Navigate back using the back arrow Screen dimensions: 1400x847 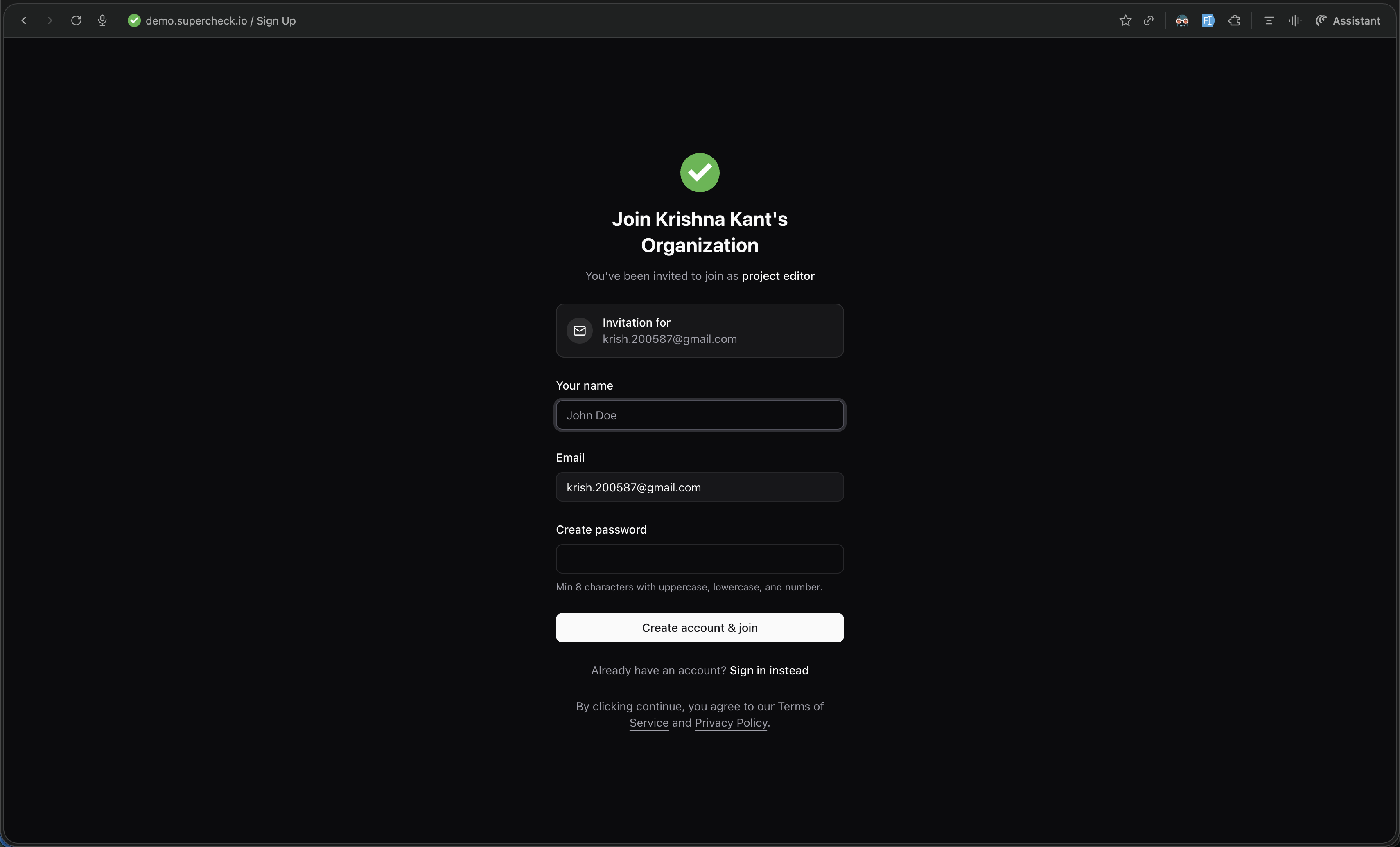point(24,20)
